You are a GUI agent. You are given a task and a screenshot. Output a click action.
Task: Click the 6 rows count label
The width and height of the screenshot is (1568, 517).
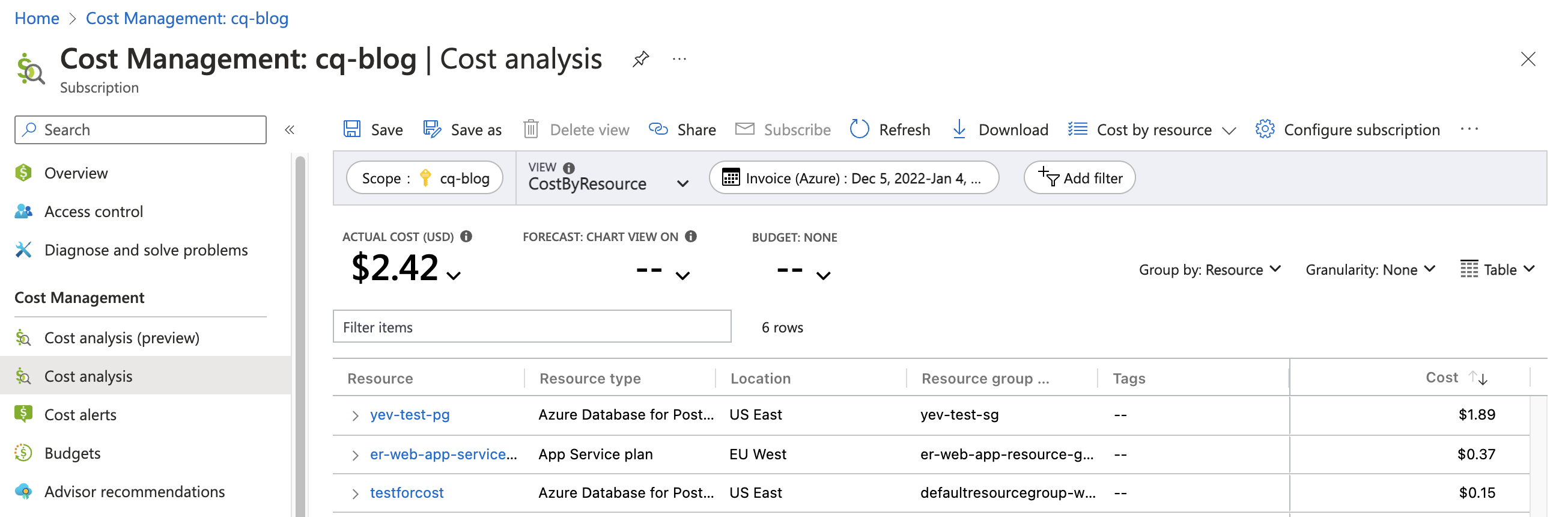pos(782,328)
